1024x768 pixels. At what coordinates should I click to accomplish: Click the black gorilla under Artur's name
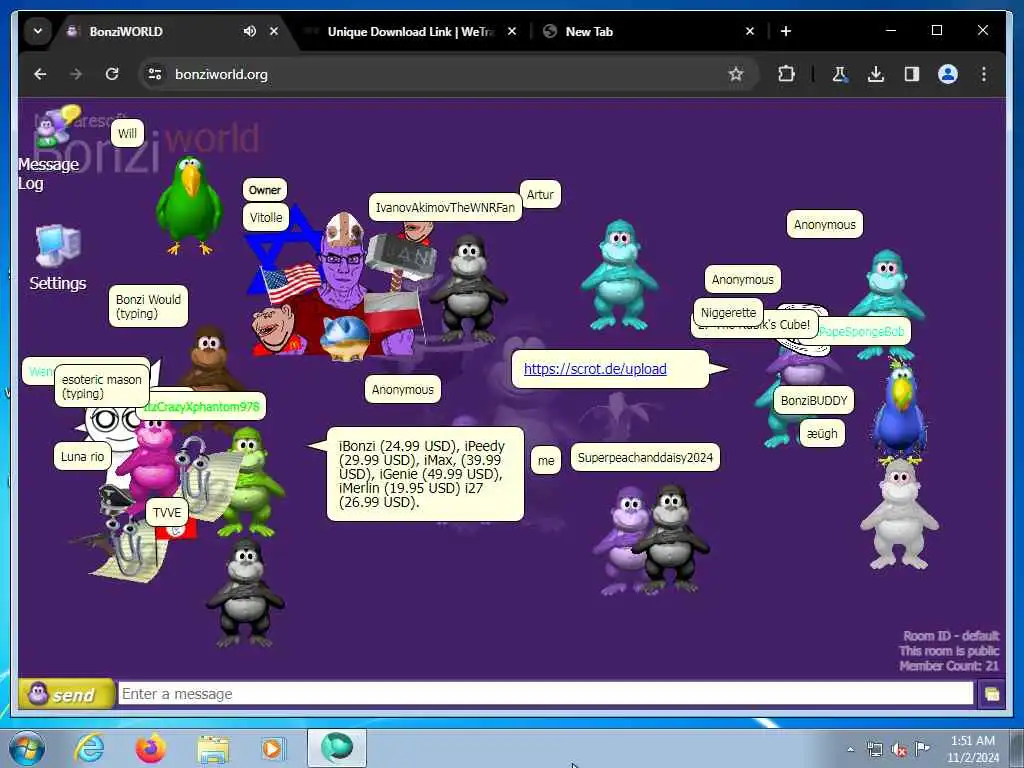467,290
